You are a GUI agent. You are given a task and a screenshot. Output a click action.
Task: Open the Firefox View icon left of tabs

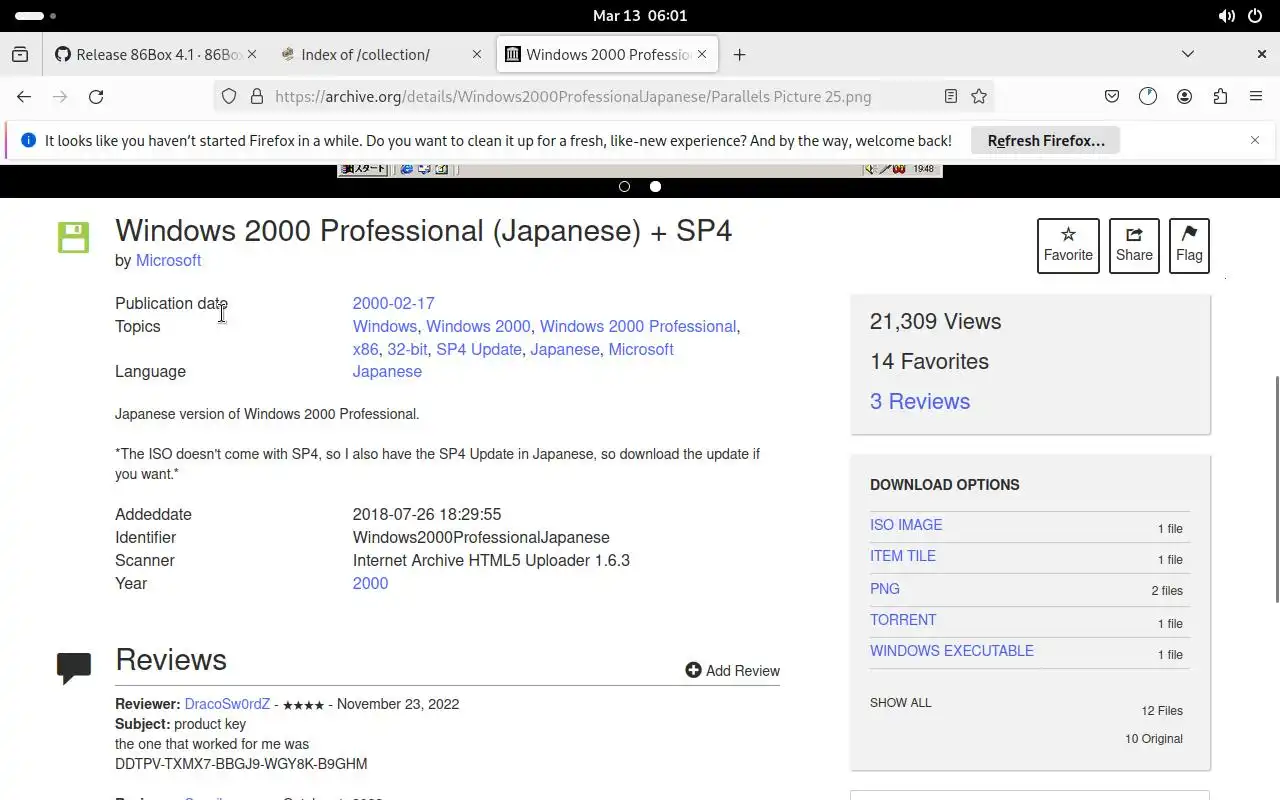pos(20,55)
